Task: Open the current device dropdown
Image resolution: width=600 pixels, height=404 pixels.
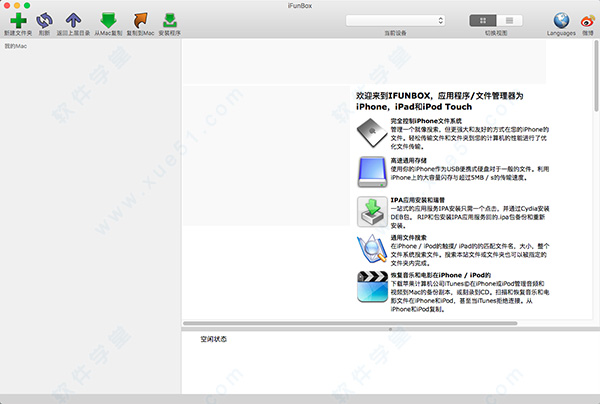Action: tap(395, 21)
